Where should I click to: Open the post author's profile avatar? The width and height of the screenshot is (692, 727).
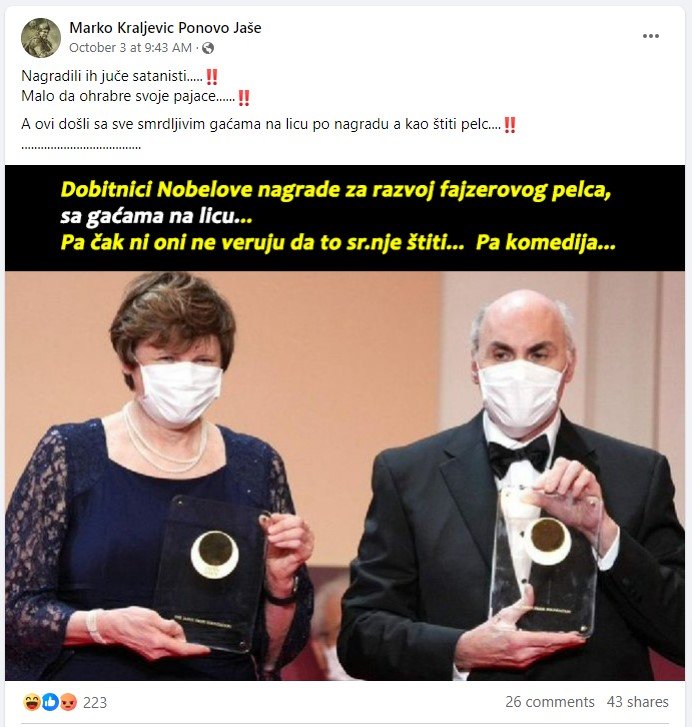[41, 38]
